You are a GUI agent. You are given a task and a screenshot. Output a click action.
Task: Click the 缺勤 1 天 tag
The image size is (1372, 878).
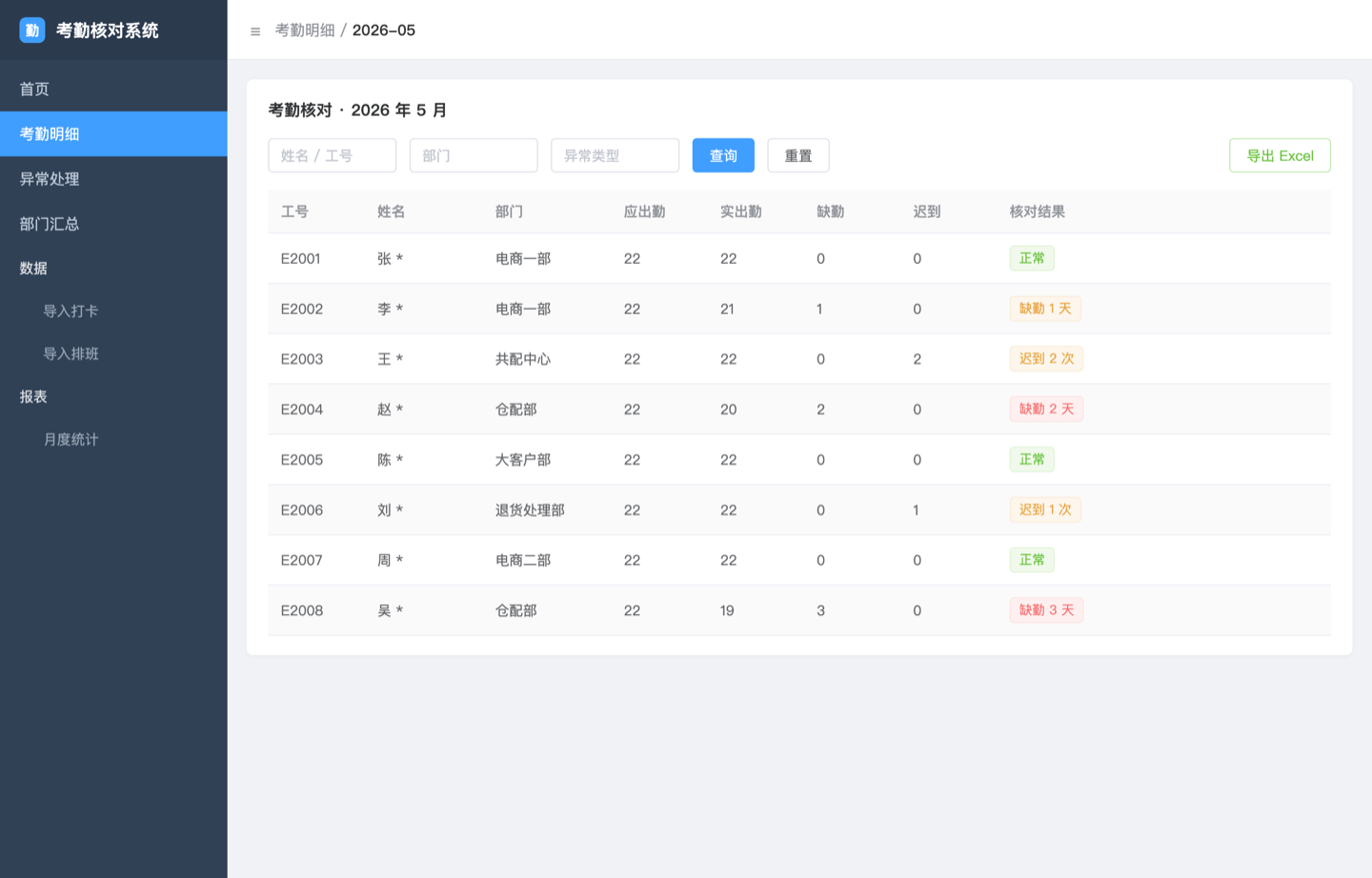(1045, 309)
